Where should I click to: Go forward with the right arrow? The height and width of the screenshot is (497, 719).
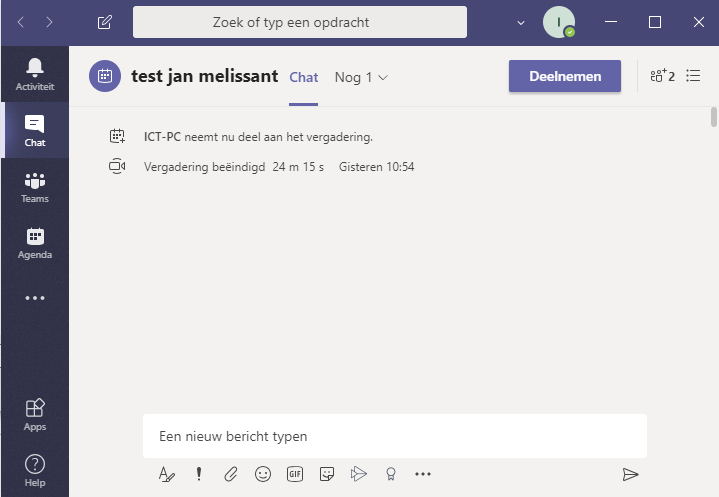[50, 22]
